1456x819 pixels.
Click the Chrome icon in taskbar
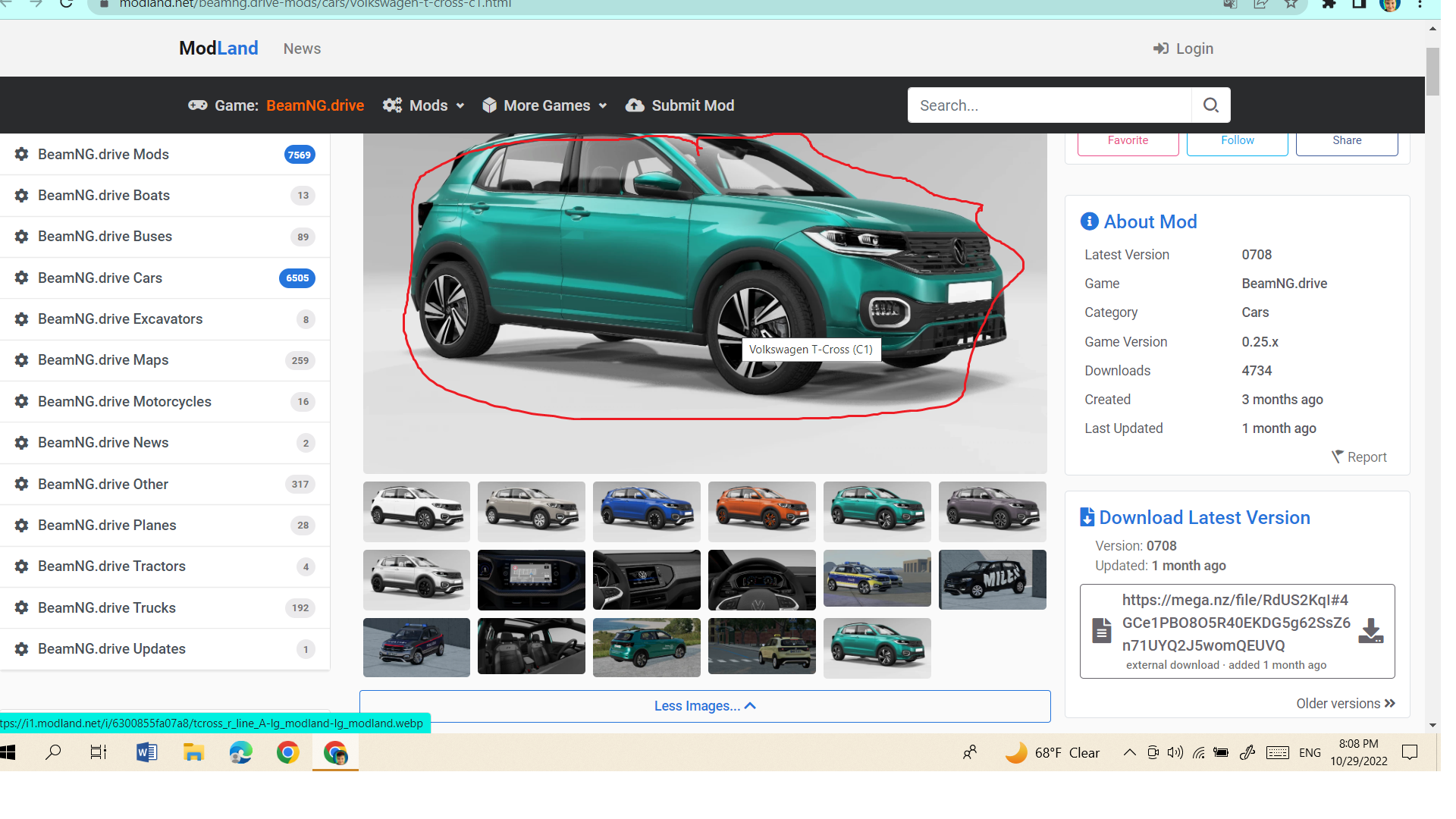click(x=287, y=752)
